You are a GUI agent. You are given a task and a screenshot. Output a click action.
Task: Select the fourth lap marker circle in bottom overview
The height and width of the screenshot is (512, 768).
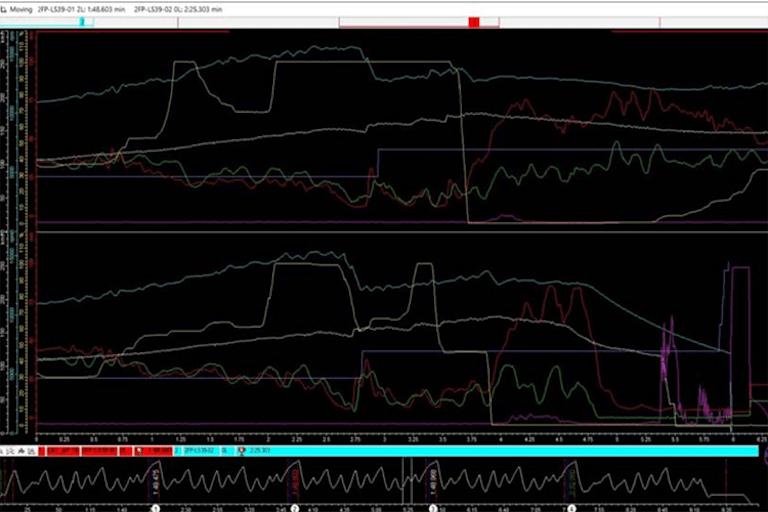click(x=571, y=508)
